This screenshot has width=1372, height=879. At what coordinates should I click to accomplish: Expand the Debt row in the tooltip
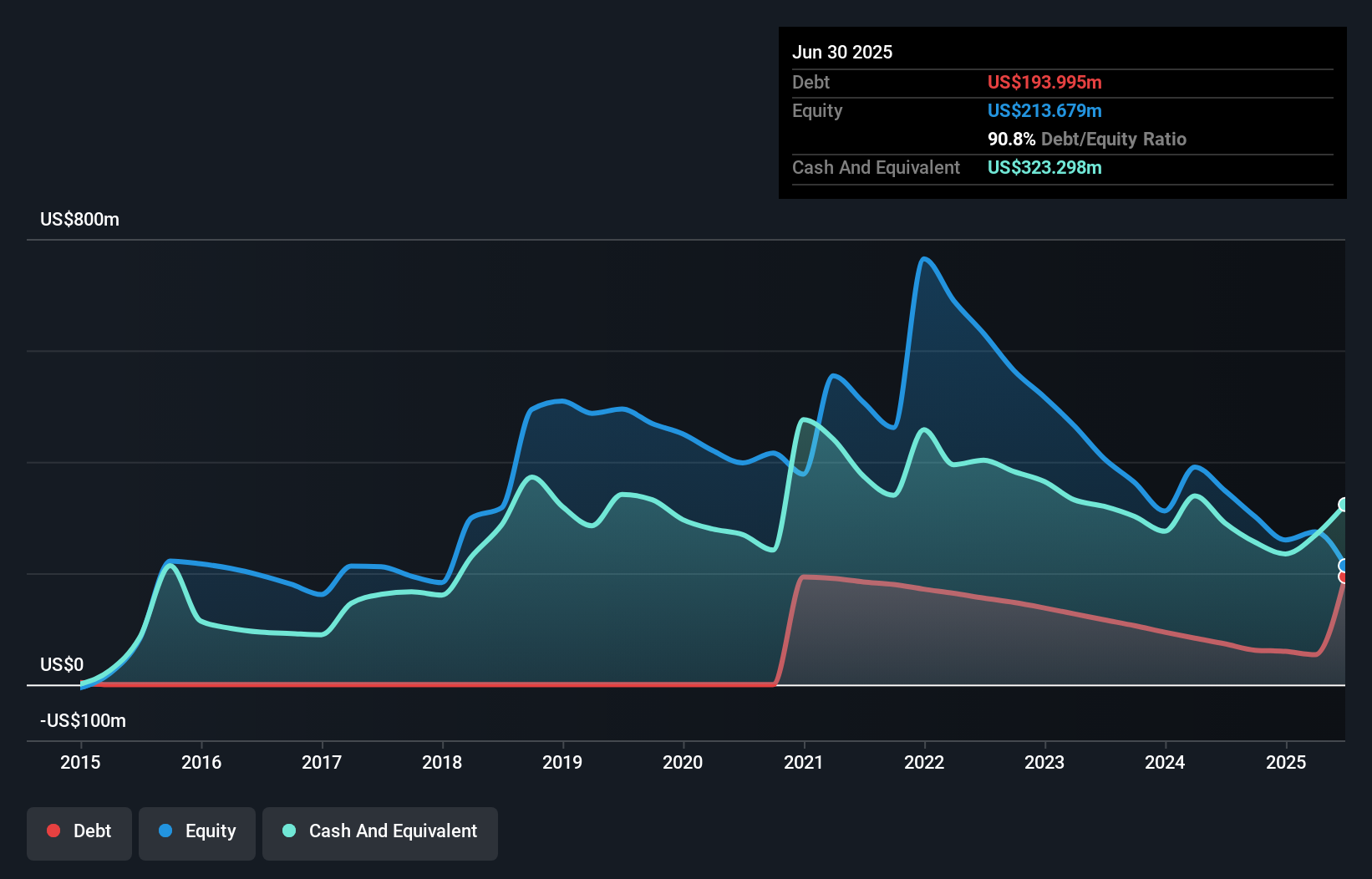click(x=810, y=82)
